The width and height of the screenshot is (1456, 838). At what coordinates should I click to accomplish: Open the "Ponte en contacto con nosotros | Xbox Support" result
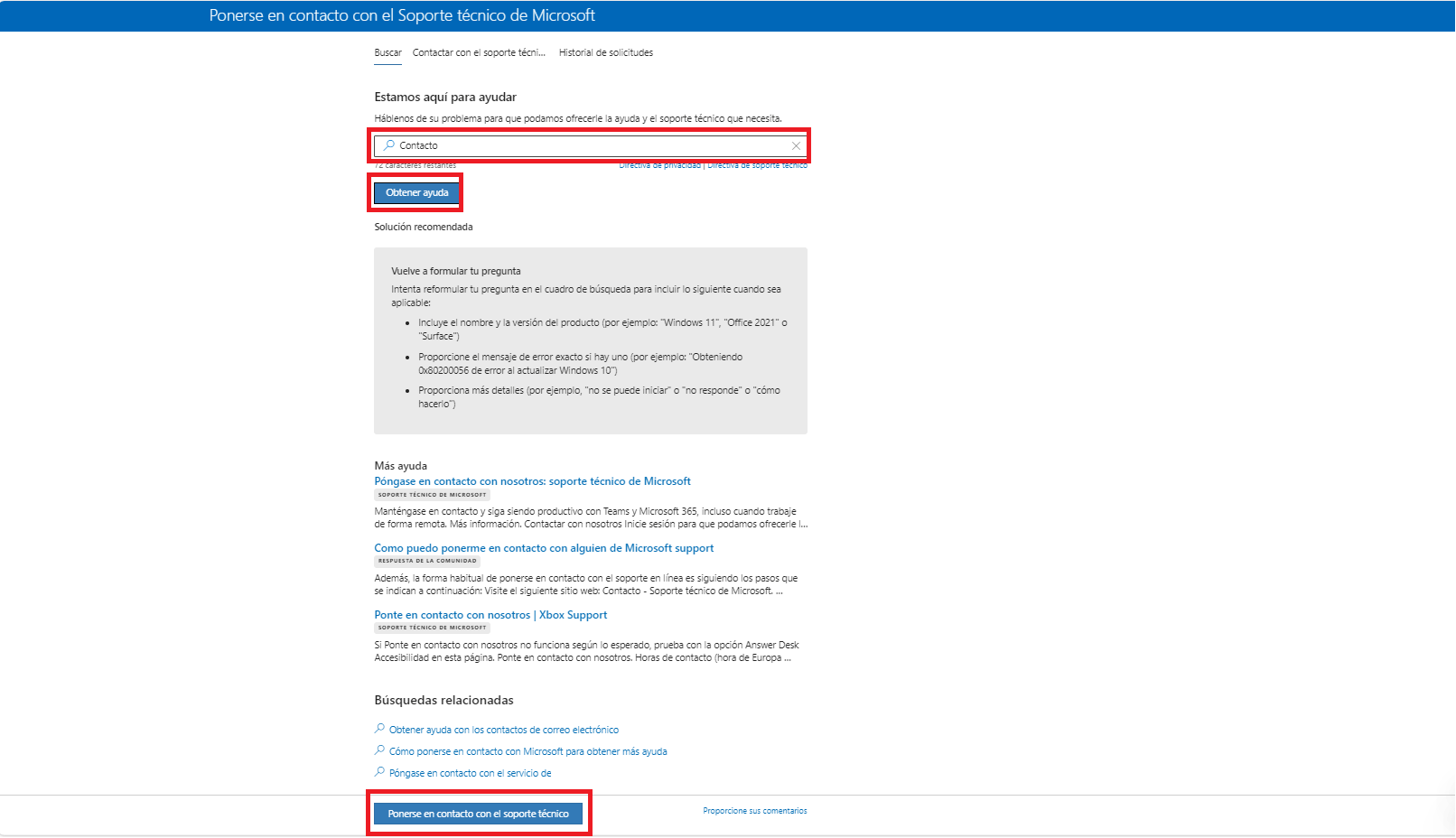[x=491, y=615]
